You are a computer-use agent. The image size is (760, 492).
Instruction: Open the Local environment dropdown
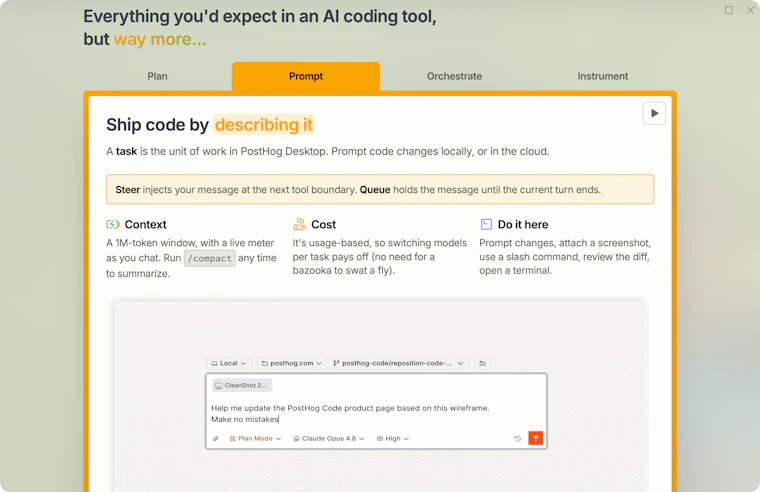tap(228, 363)
